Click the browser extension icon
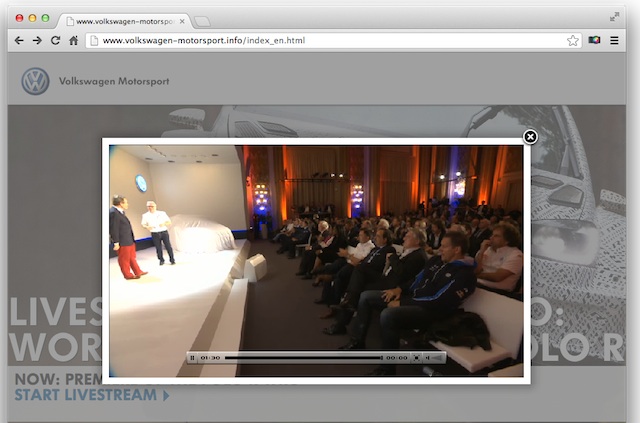This screenshot has width=640, height=423. pos(594,40)
